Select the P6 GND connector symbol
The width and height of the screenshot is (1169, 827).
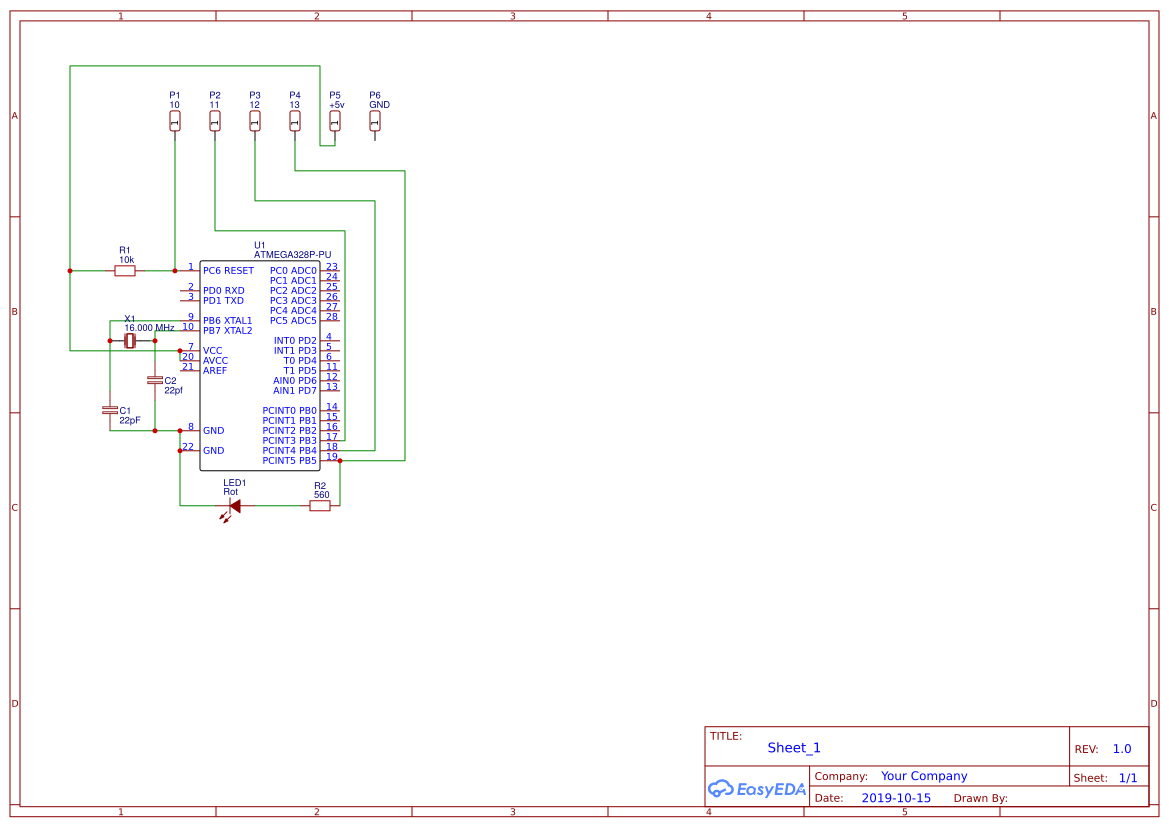[374, 120]
